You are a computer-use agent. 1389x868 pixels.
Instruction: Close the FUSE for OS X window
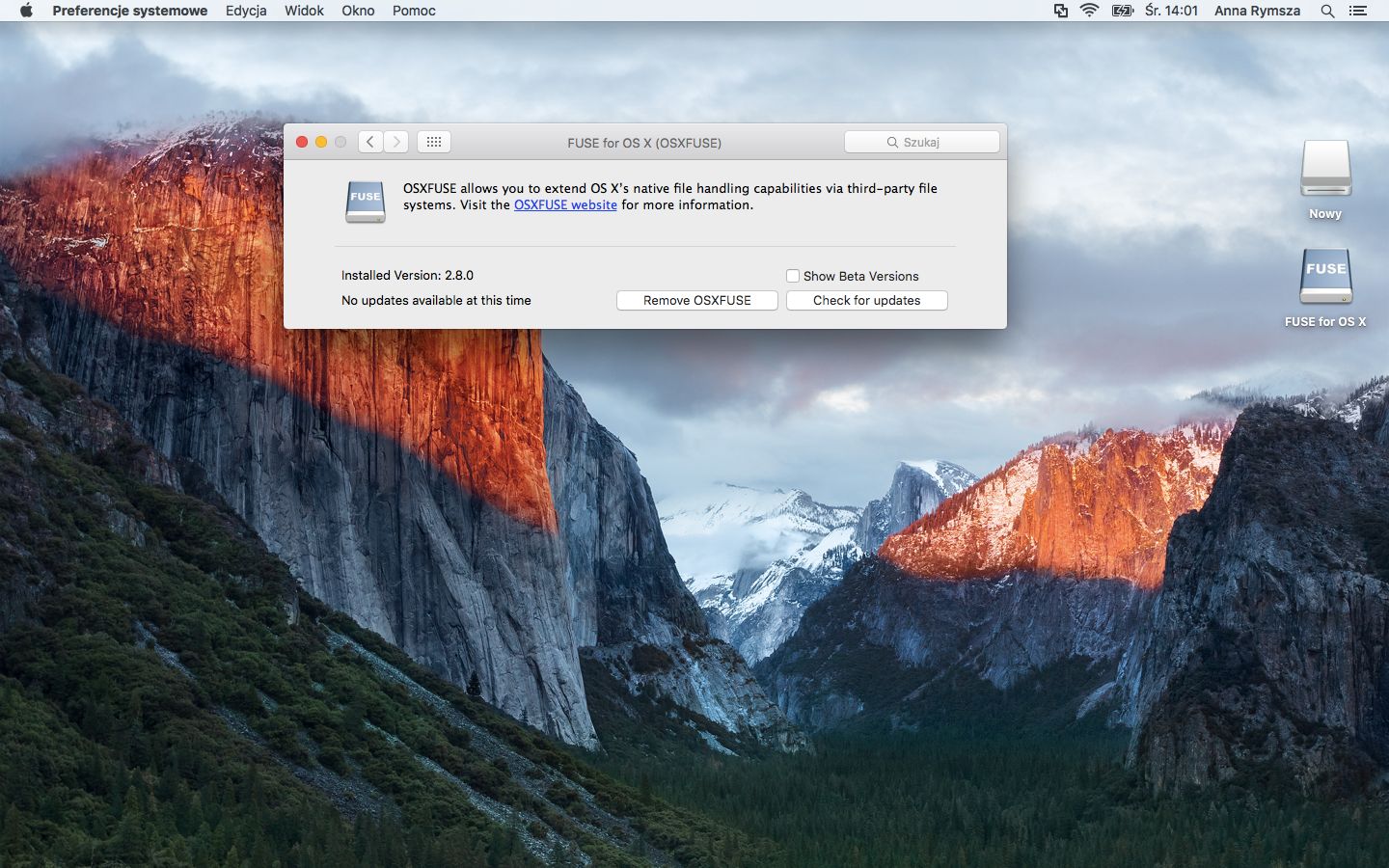tap(302, 142)
